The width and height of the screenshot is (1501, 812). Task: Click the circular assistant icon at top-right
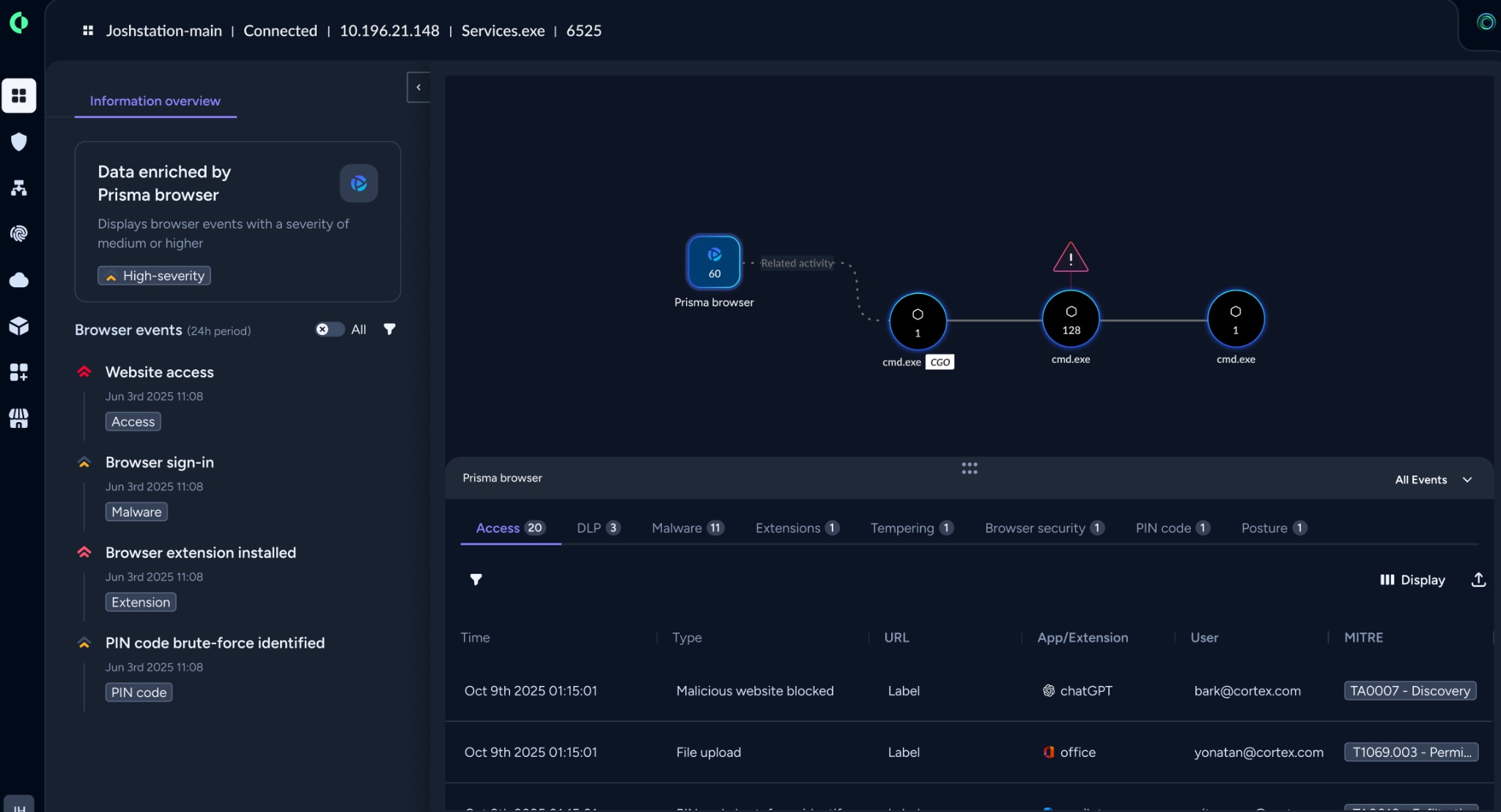coord(1486,22)
